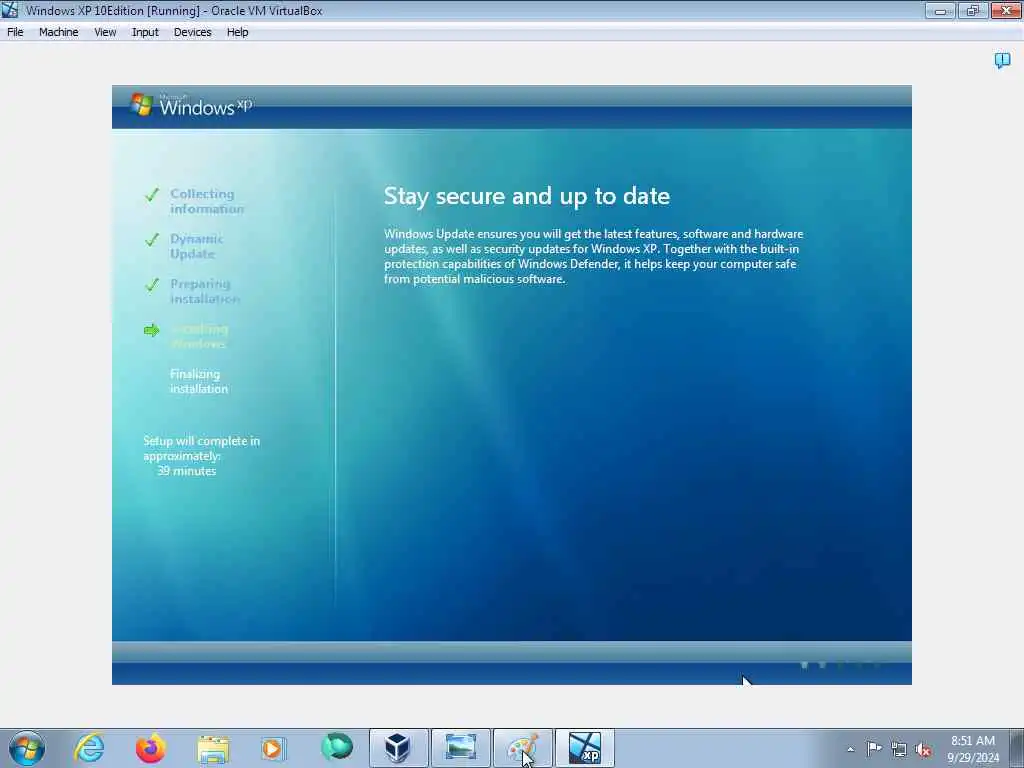Click the 'Stay secure and up to date' heading
This screenshot has height=768, width=1024.
[527, 196]
